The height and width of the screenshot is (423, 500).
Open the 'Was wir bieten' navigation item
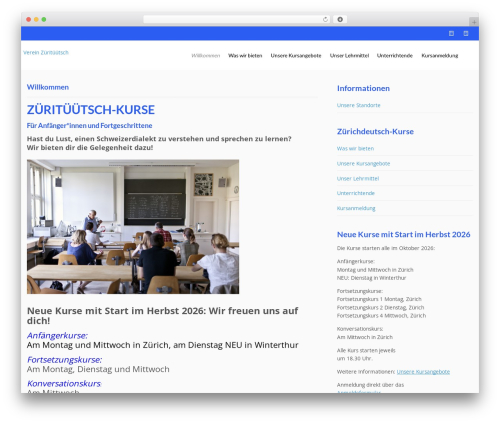(x=245, y=56)
